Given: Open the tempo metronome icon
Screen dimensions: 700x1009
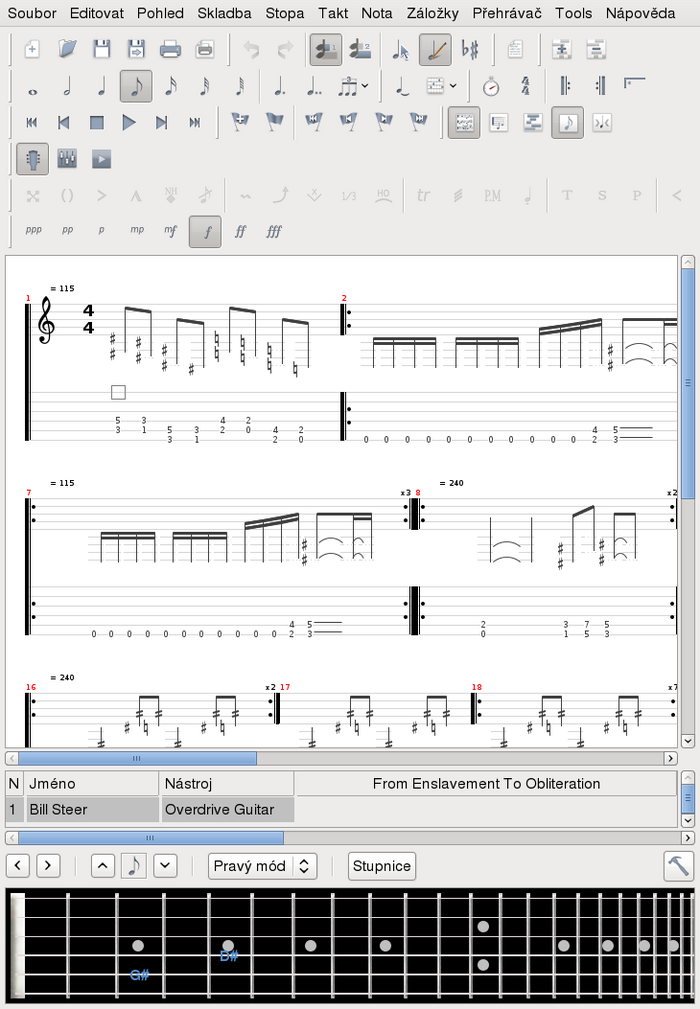Looking at the screenshot, I should click(x=491, y=86).
